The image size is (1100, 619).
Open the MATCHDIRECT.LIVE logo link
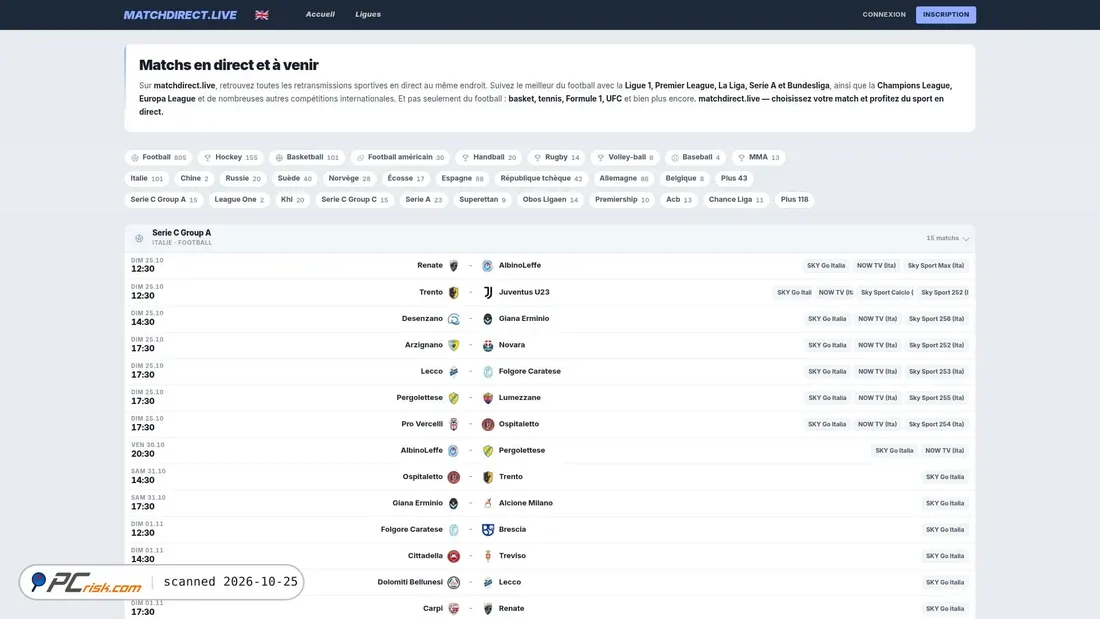[x=180, y=15]
